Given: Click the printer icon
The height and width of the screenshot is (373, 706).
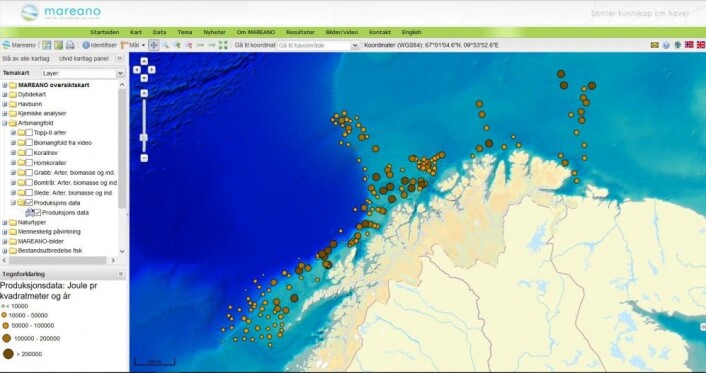Looking at the screenshot, I should pos(70,45).
